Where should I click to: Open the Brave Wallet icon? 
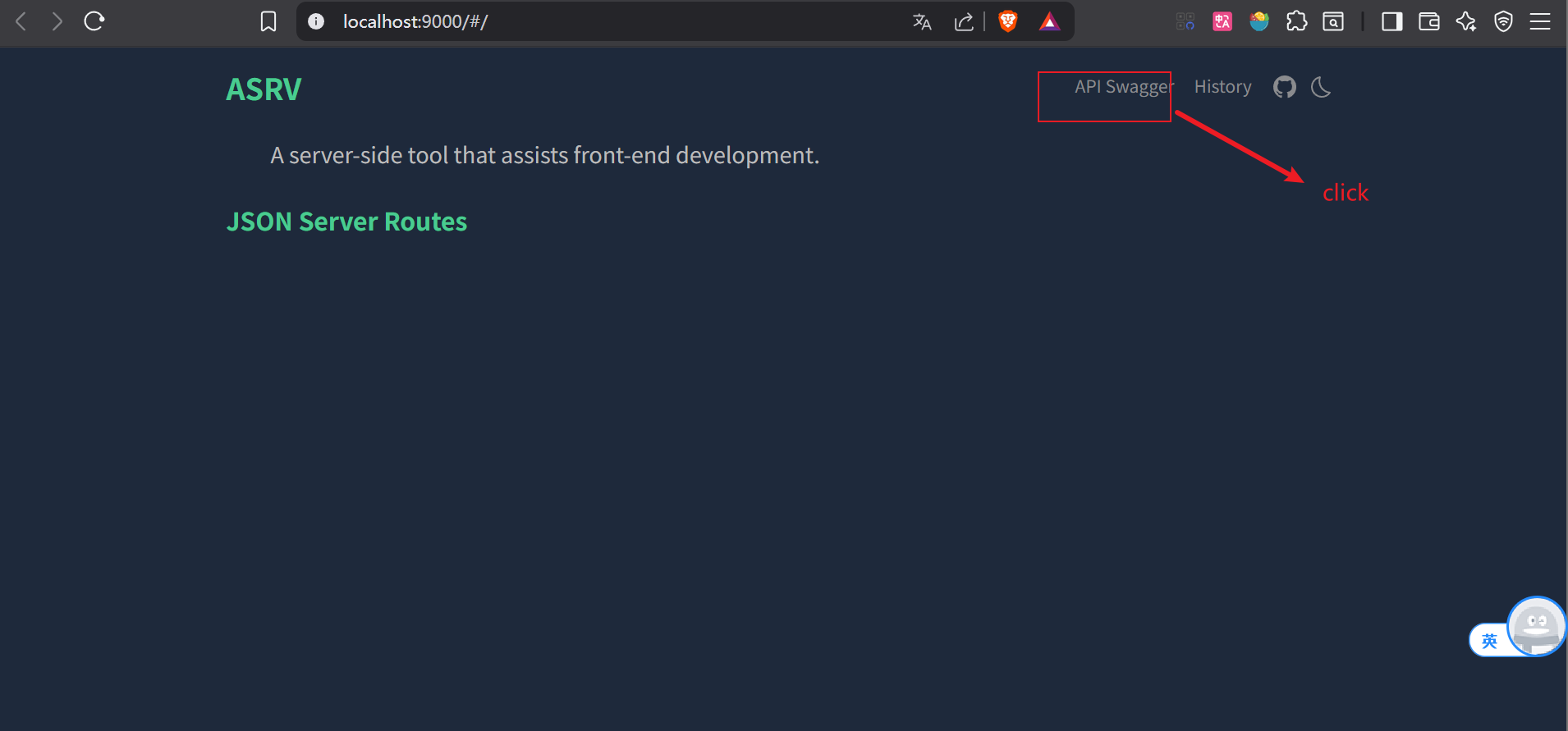(1429, 21)
